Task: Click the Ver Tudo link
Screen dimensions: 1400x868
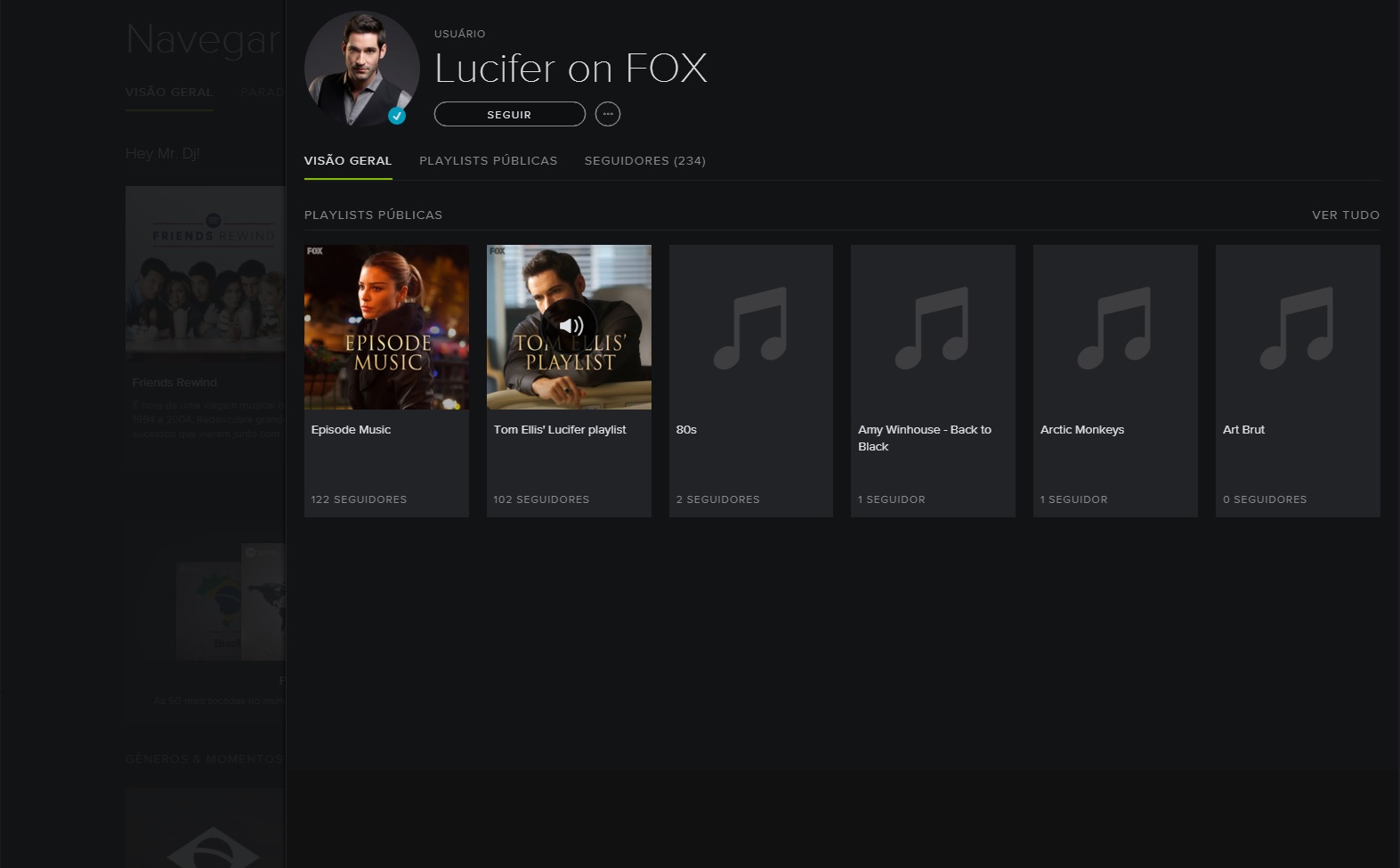Action: [x=1346, y=215]
